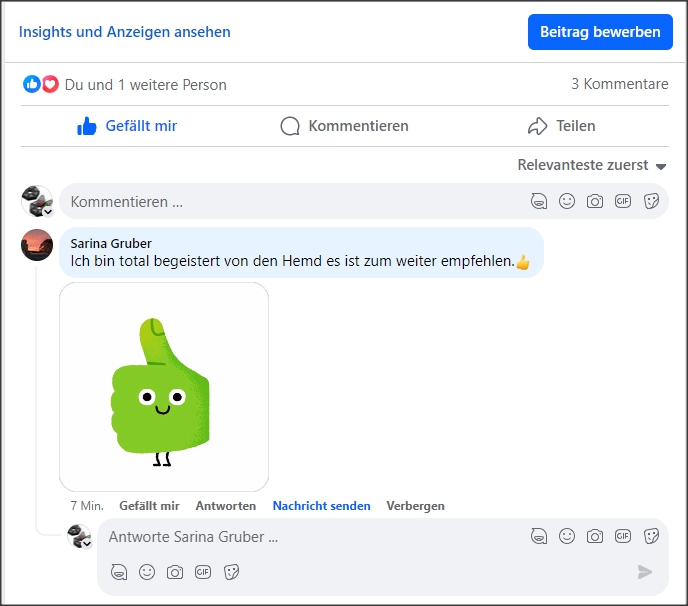Click sticker icon in top comment box
The image size is (688, 606).
[651, 201]
